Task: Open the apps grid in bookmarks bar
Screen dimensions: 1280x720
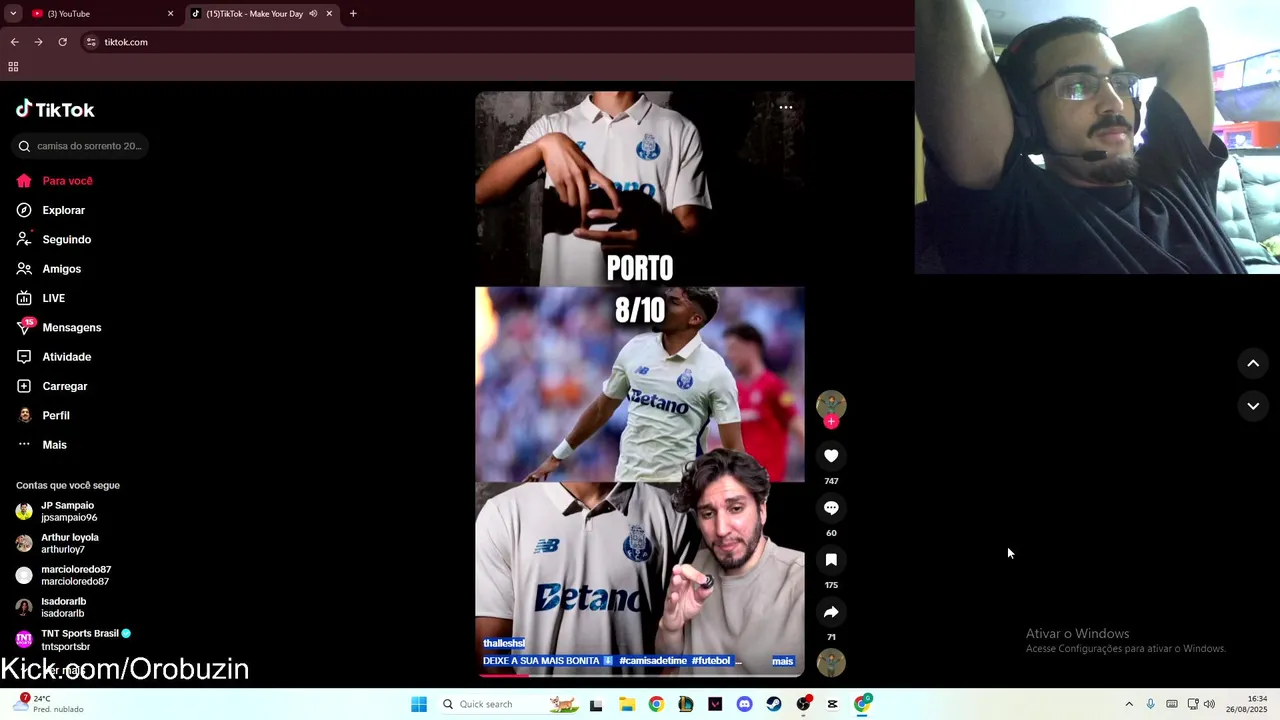Action: click(x=13, y=67)
